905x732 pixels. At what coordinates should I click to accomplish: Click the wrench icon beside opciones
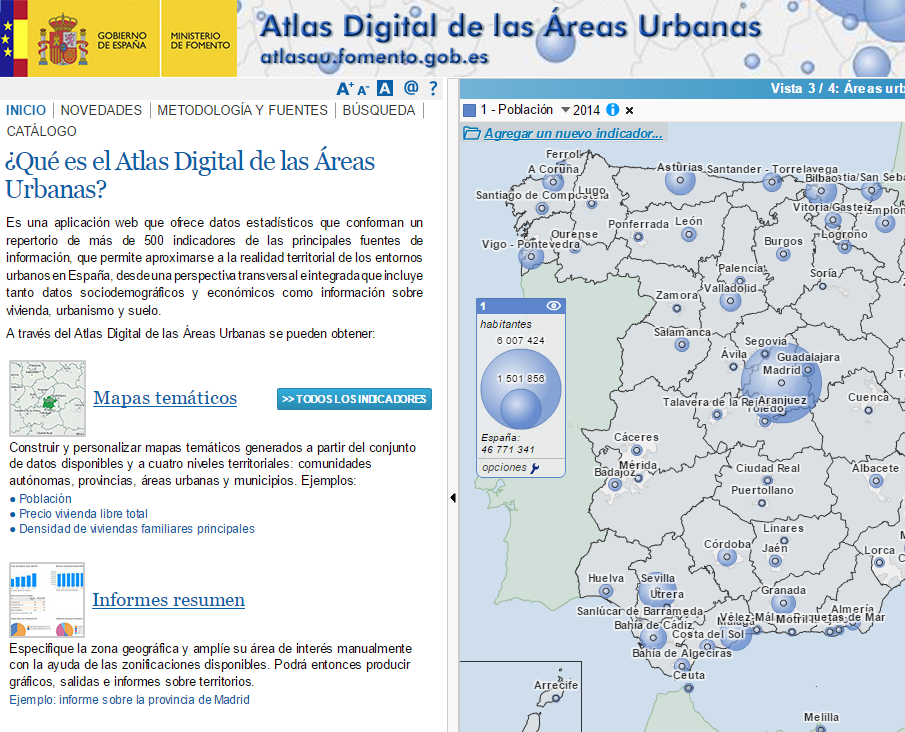[x=535, y=468]
